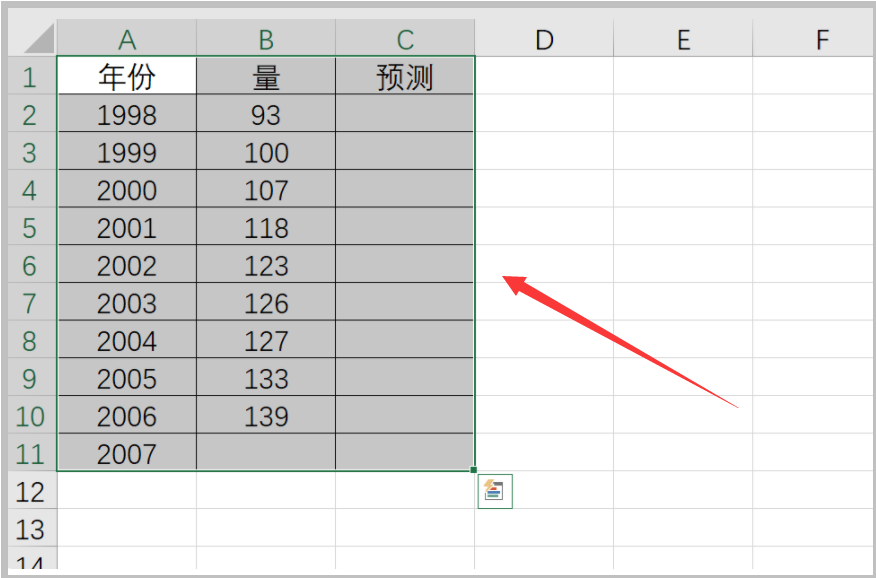Viewport: 876px width, 578px height.
Task: Select column B header
Action: tap(266, 39)
